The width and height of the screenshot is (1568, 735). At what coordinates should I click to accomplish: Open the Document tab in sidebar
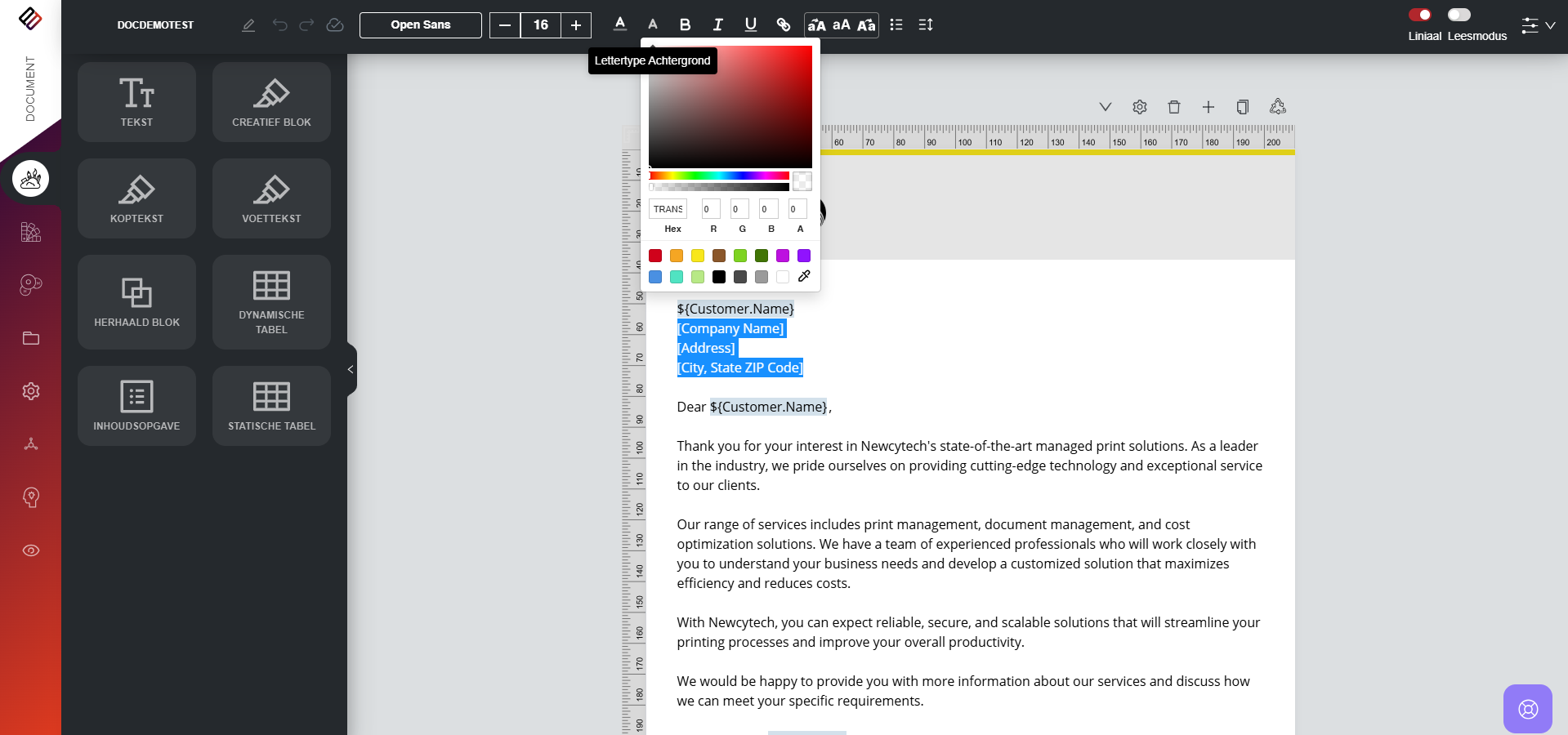tap(30, 88)
